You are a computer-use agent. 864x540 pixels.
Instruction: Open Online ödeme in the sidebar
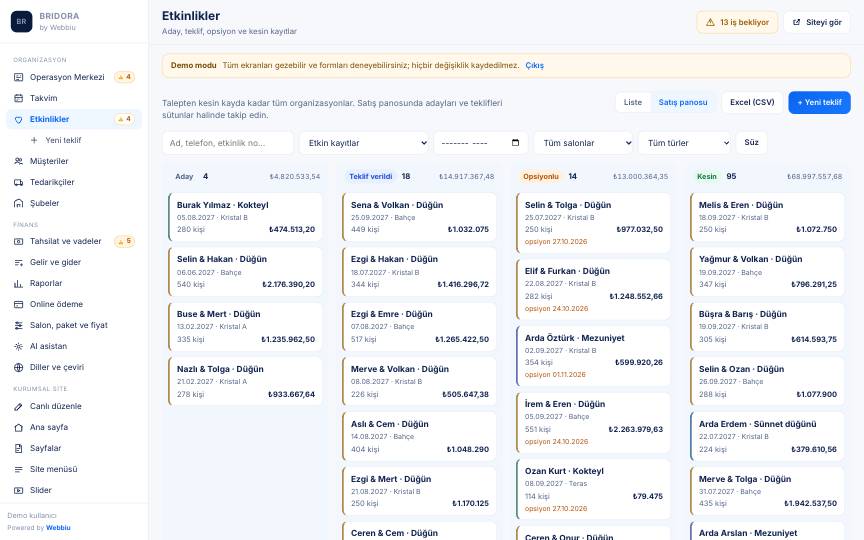pyautogui.click(x=74, y=304)
